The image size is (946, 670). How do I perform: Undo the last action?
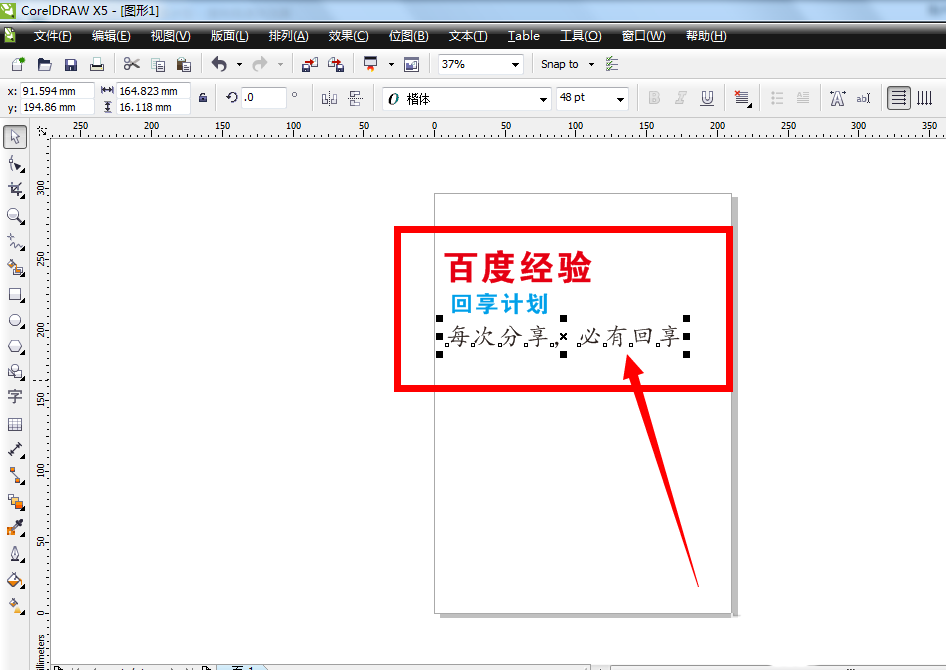(x=220, y=64)
